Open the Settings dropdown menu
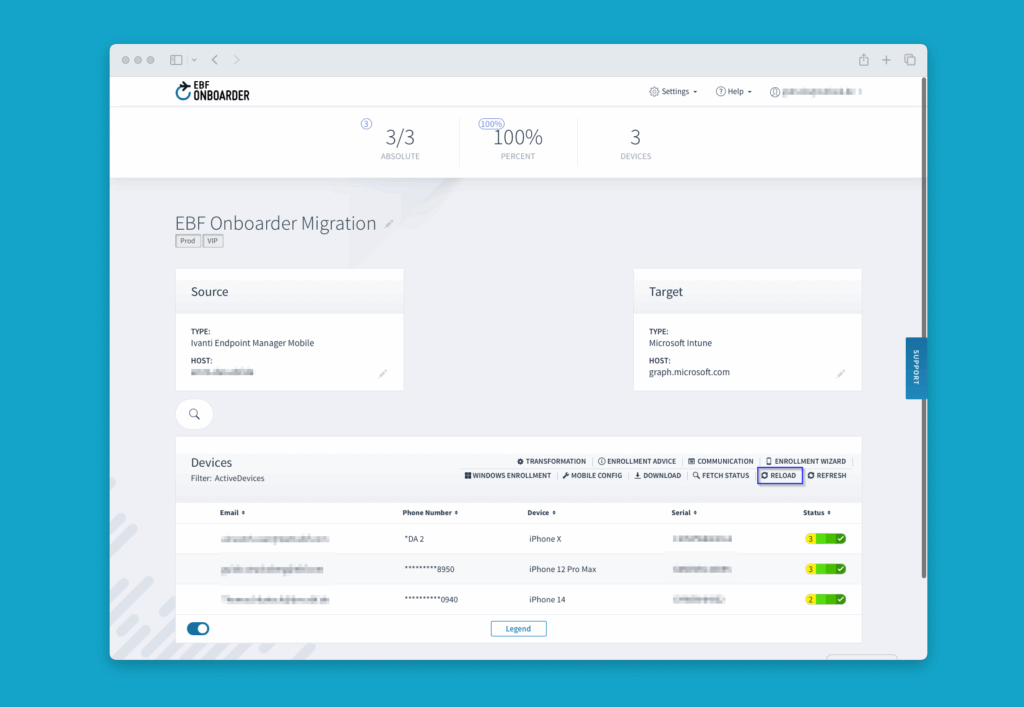 tap(673, 91)
